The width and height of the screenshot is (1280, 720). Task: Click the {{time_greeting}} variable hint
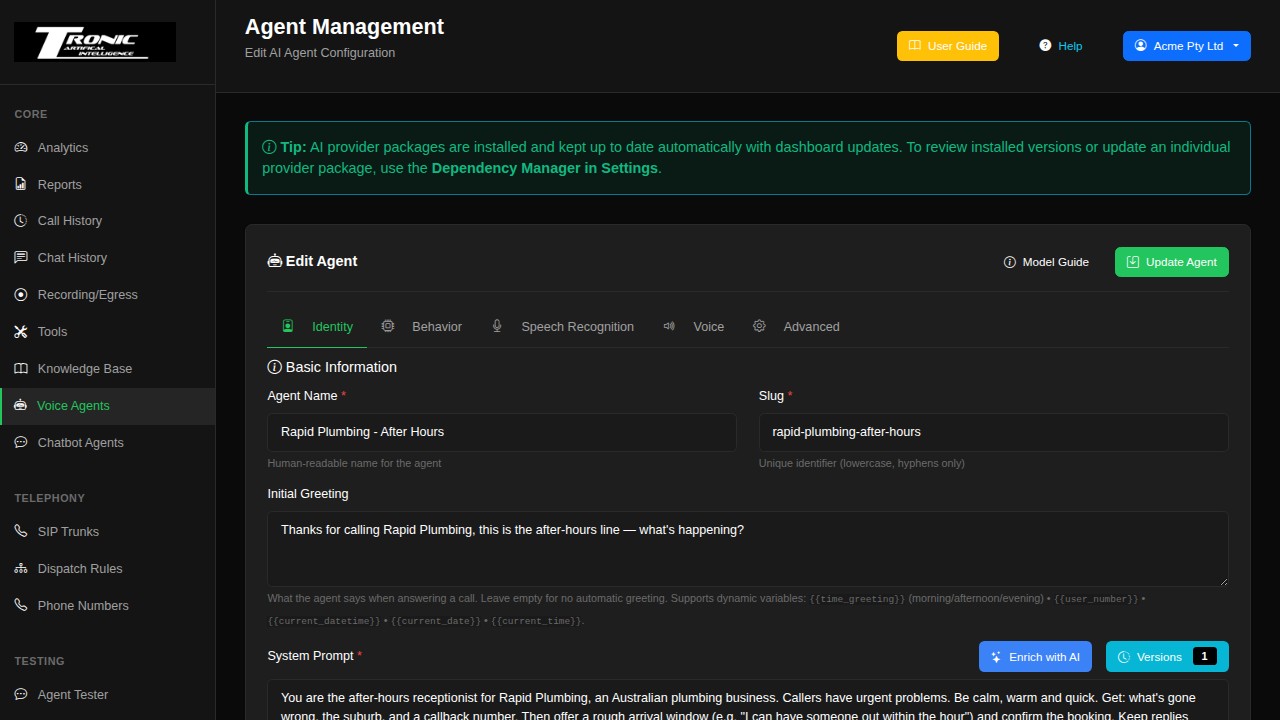tap(857, 599)
